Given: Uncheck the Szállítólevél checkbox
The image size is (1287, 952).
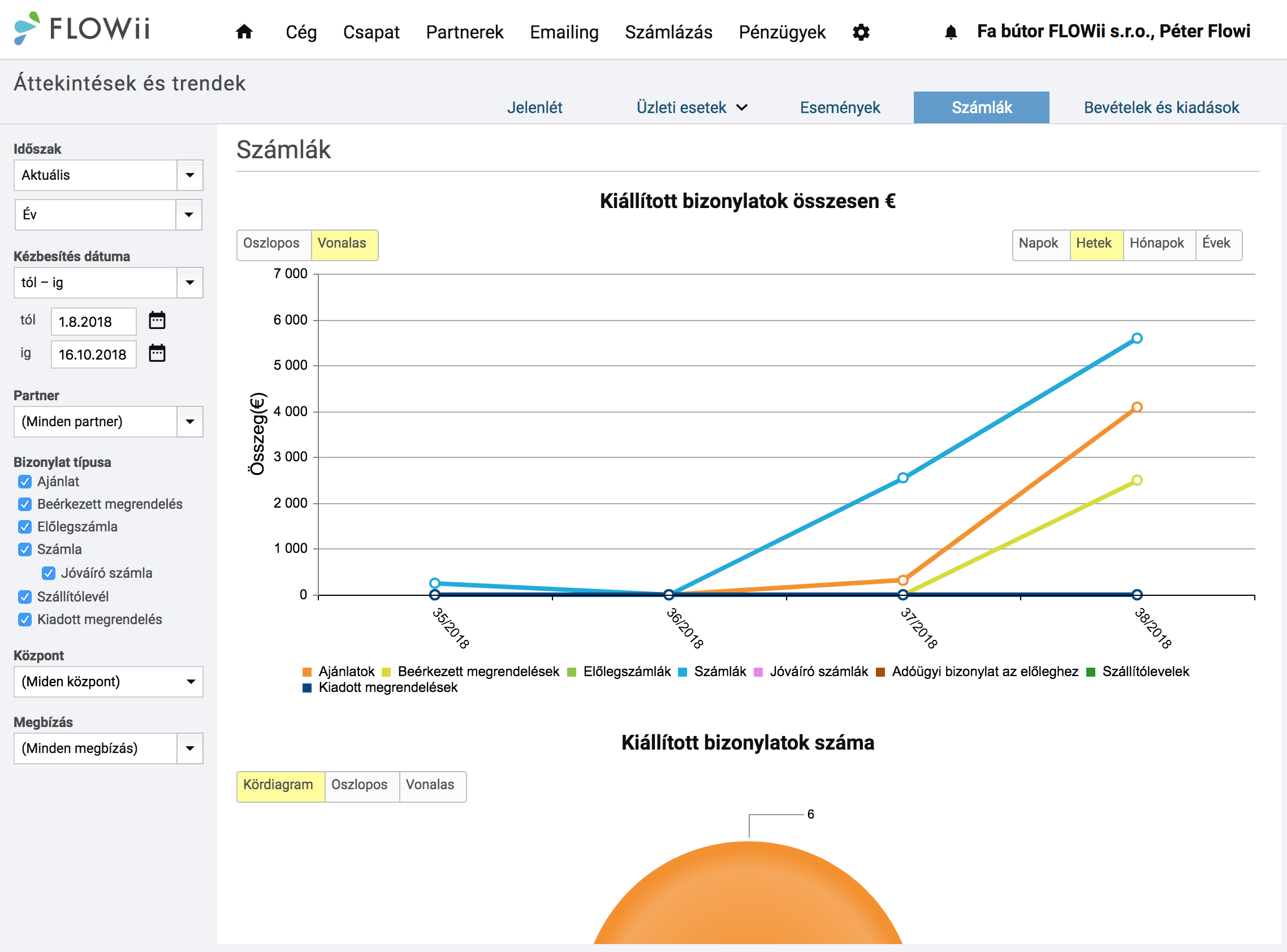Looking at the screenshot, I should [25, 596].
